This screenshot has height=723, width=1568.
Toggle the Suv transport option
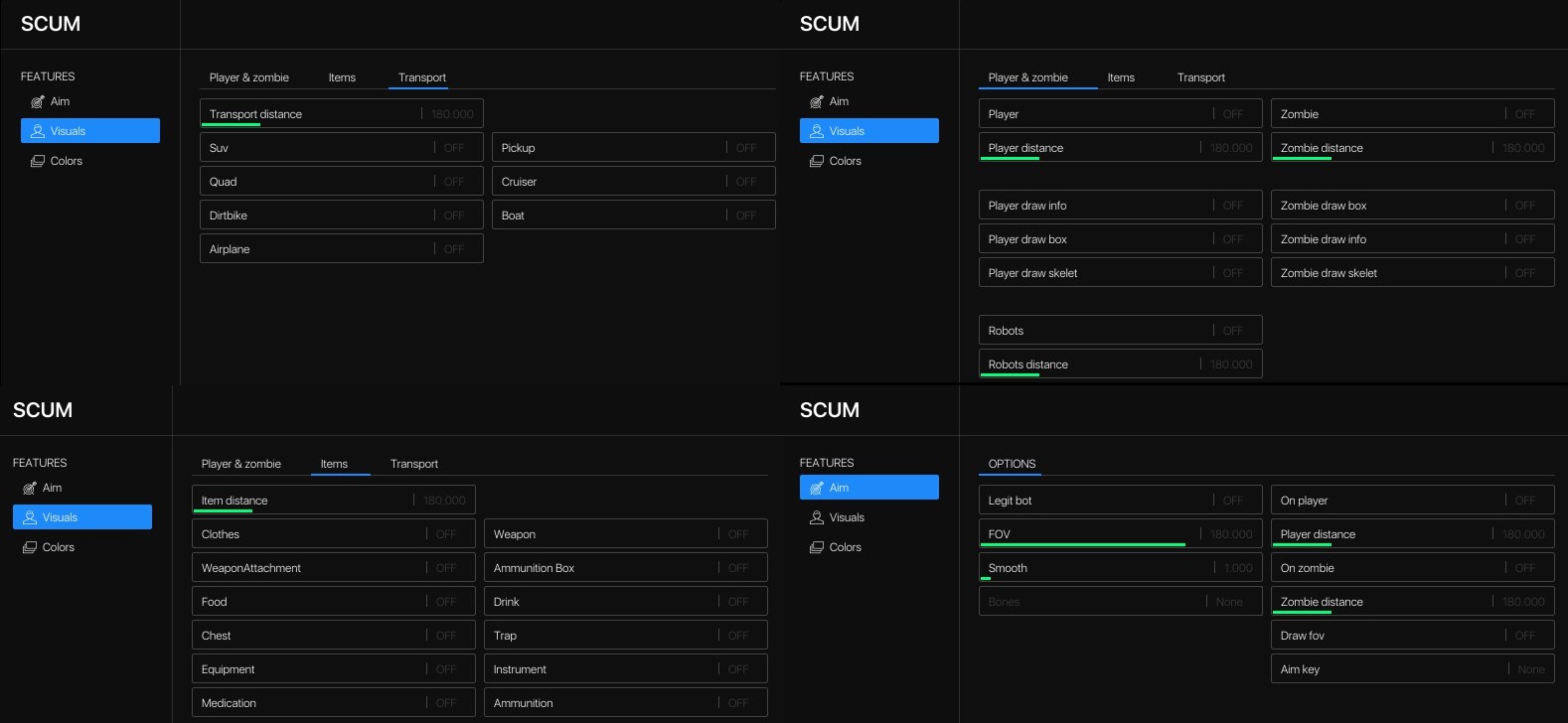pyautogui.click(x=342, y=148)
